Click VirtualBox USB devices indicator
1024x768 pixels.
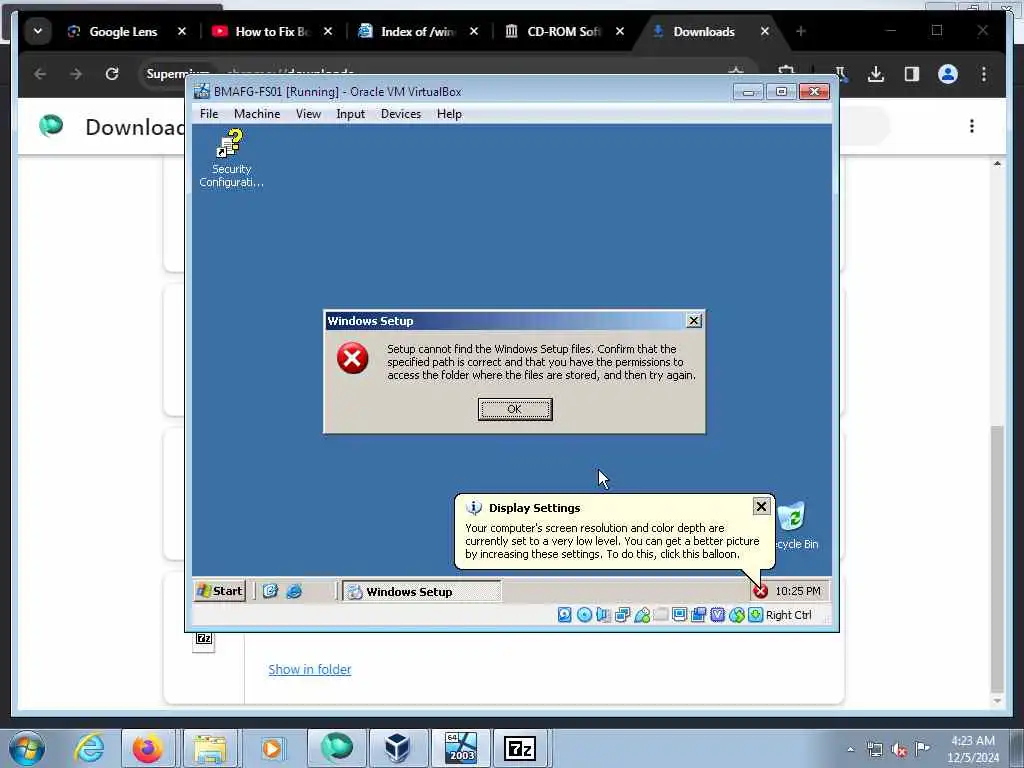click(x=642, y=615)
